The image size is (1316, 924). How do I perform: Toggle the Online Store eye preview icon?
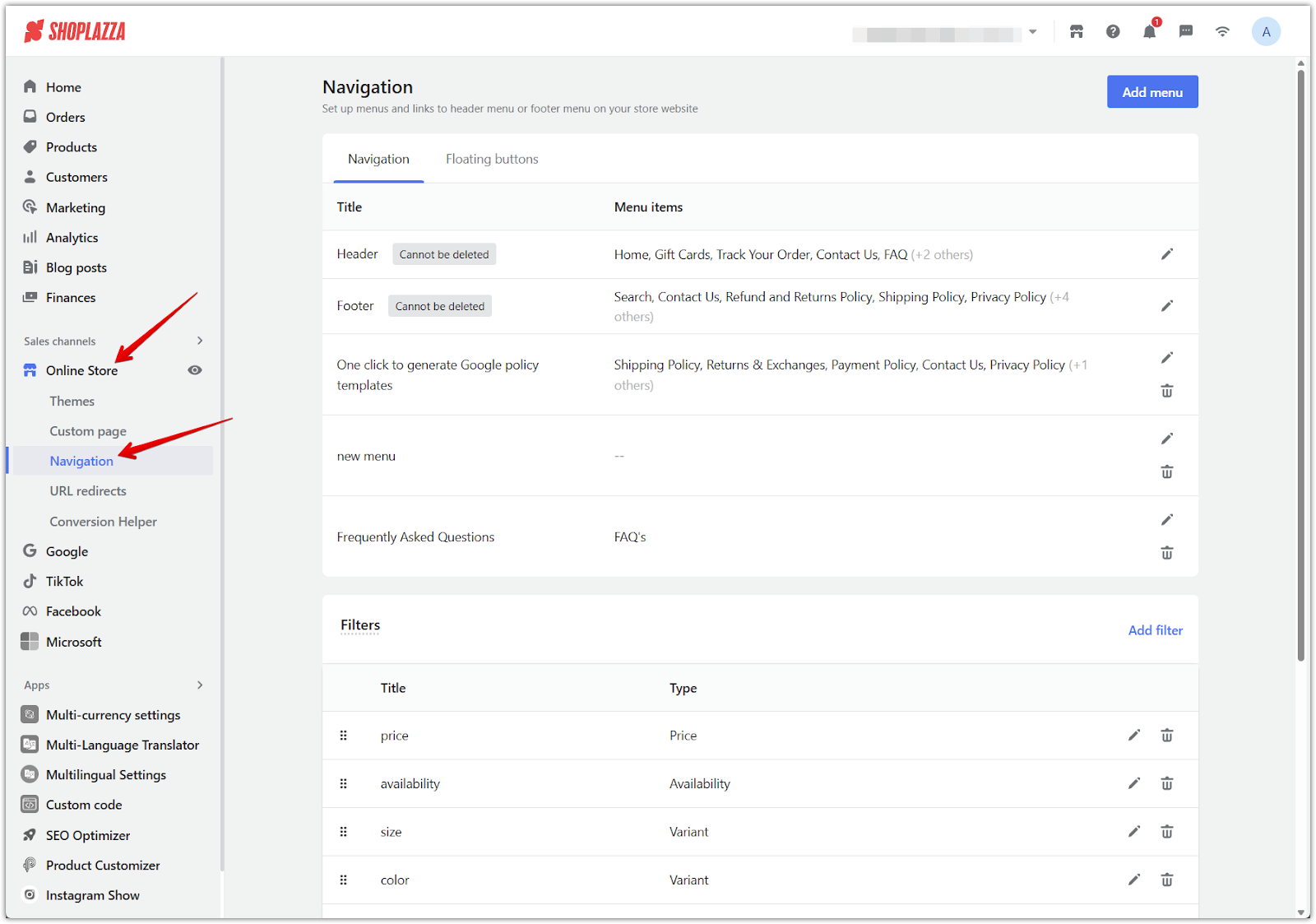195,370
